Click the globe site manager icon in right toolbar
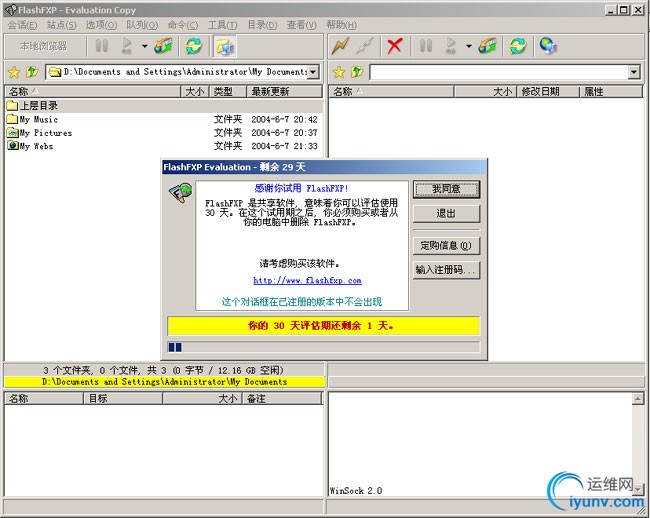 pyautogui.click(x=548, y=46)
